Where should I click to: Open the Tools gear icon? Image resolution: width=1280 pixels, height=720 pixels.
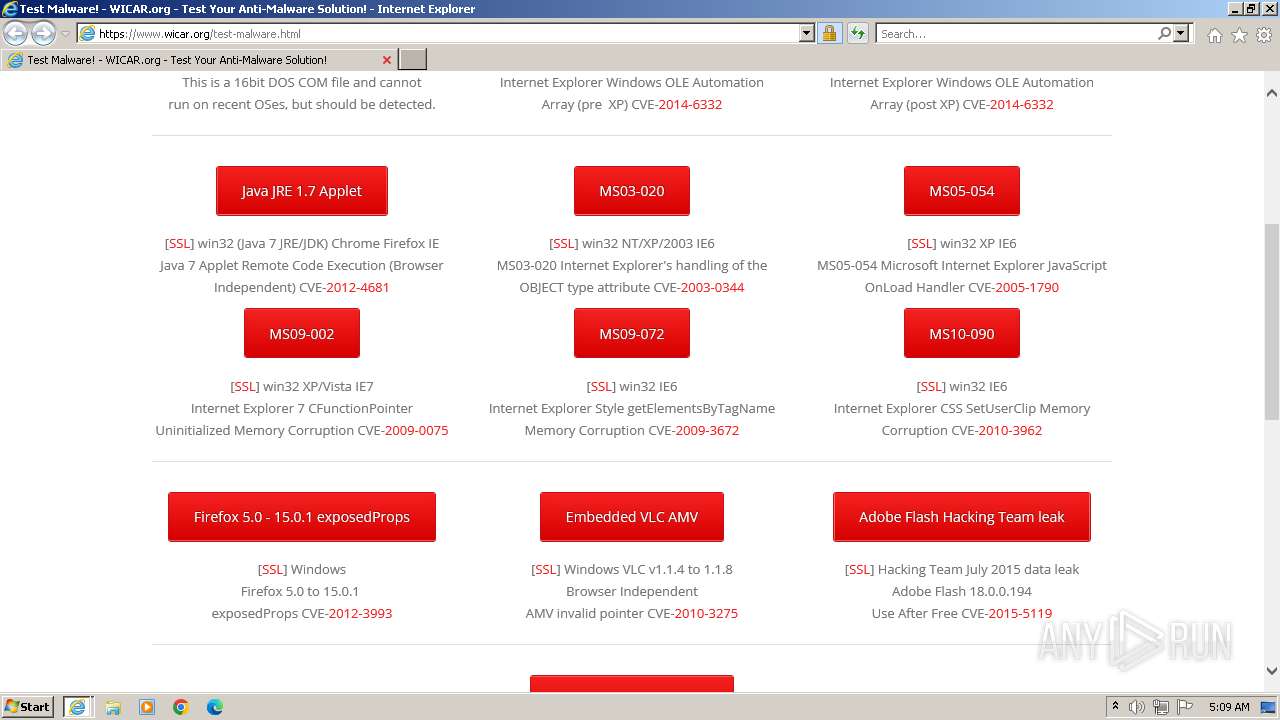[1263, 35]
